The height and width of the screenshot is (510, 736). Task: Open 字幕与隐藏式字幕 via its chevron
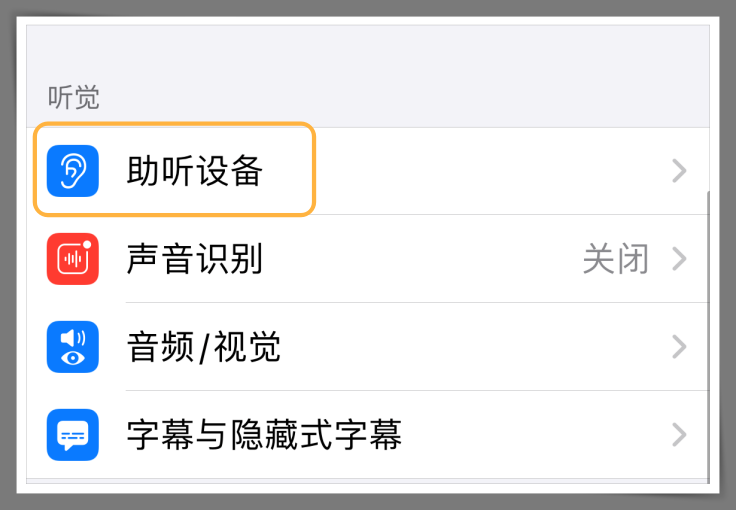click(x=679, y=435)
